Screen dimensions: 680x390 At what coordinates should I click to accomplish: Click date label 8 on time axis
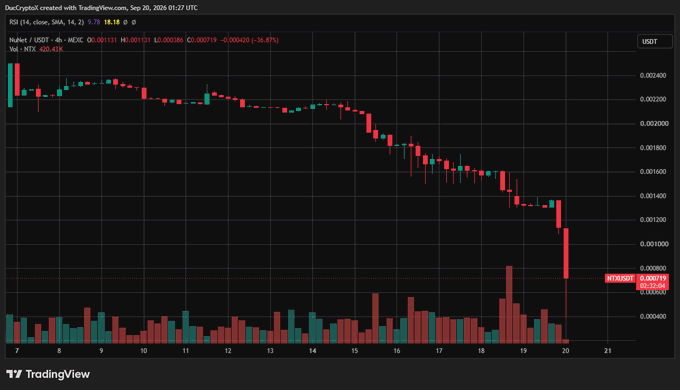tap(59, 351)
